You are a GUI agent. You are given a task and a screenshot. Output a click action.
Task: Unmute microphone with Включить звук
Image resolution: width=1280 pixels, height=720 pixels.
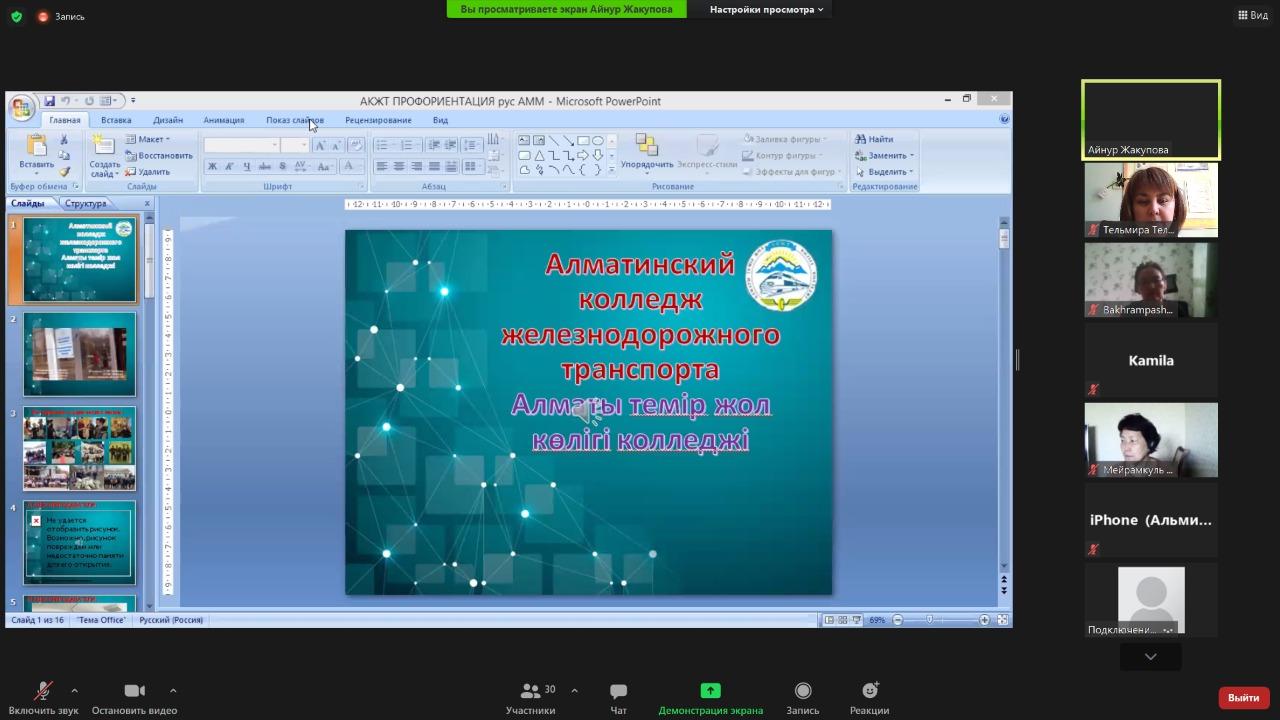point(43,691)
